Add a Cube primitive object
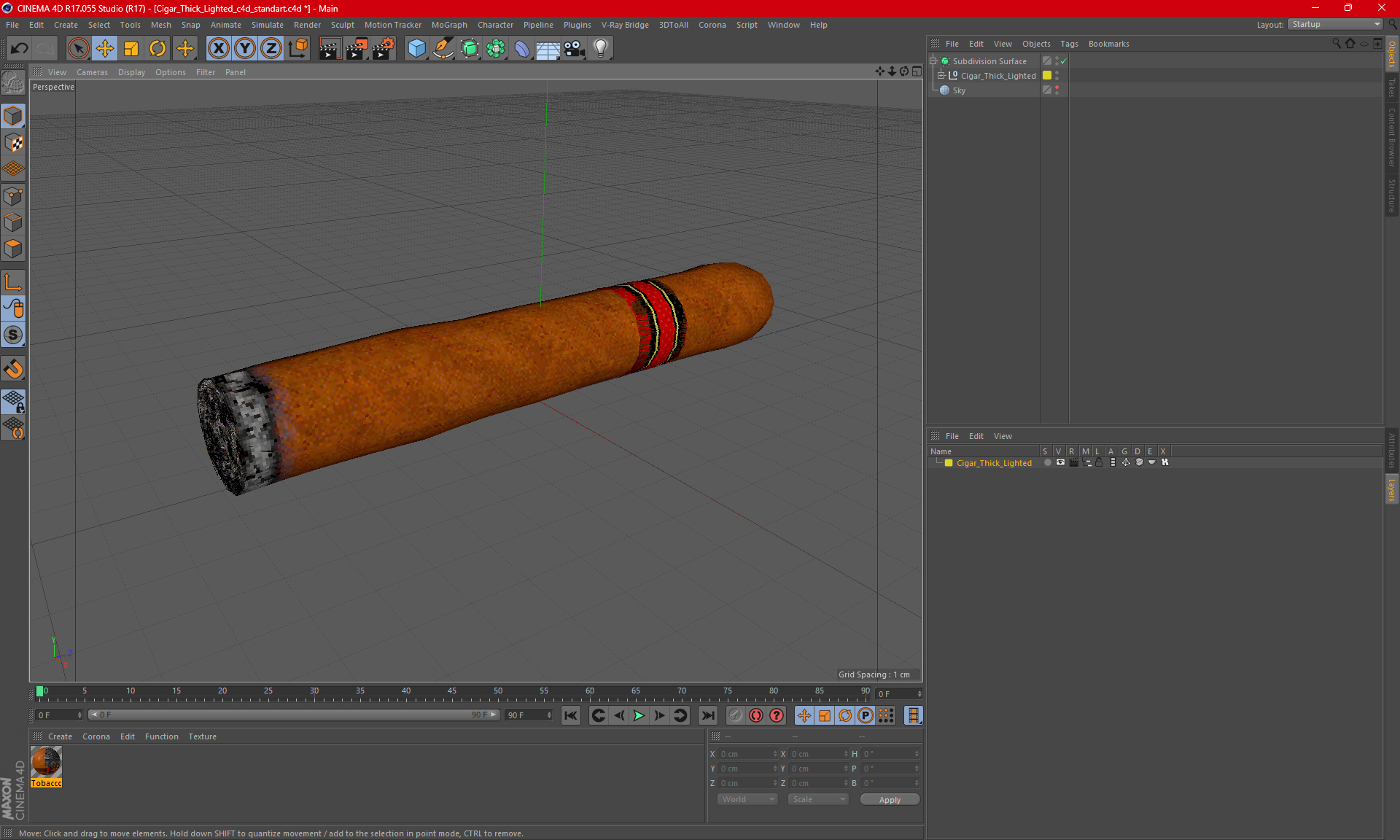 tap(416, 49)
